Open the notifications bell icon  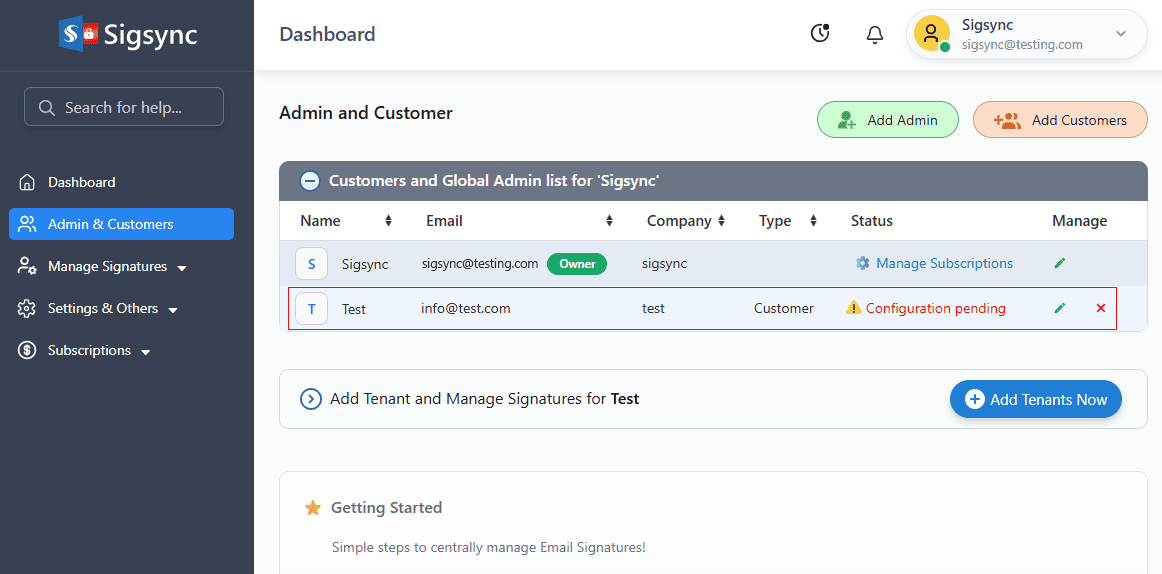click(x=874, y=35)
